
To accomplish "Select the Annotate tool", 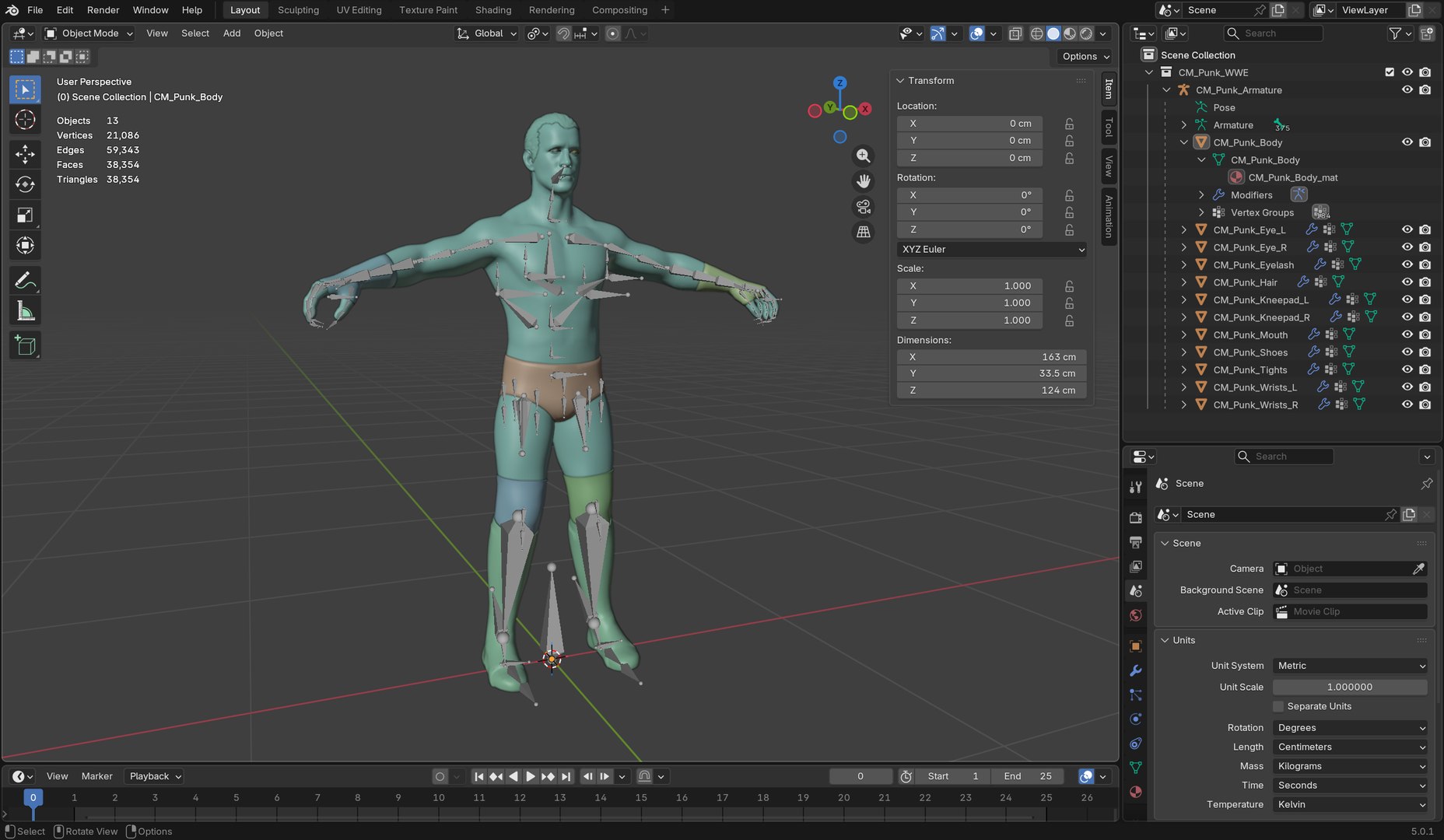I will point(25,281).
